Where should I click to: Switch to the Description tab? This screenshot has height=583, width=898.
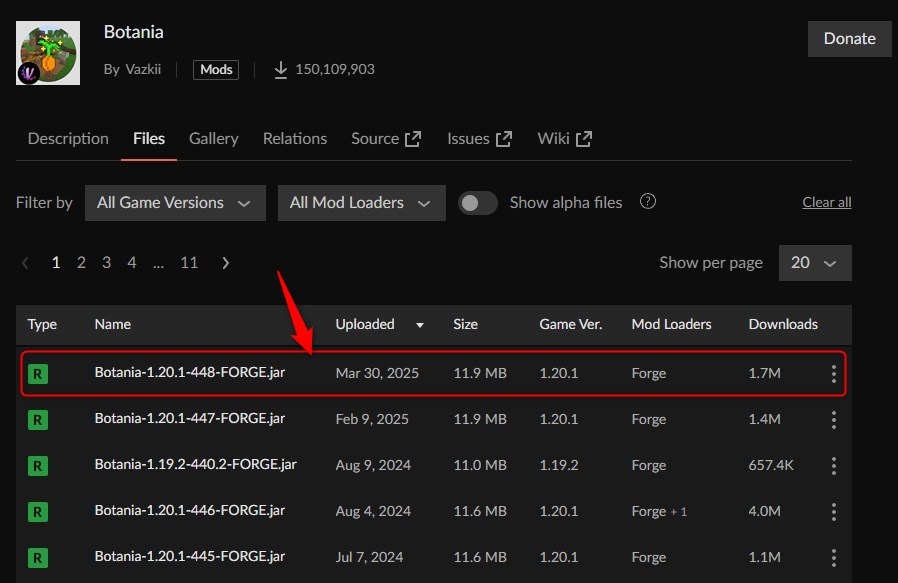(x=68, y=139)
